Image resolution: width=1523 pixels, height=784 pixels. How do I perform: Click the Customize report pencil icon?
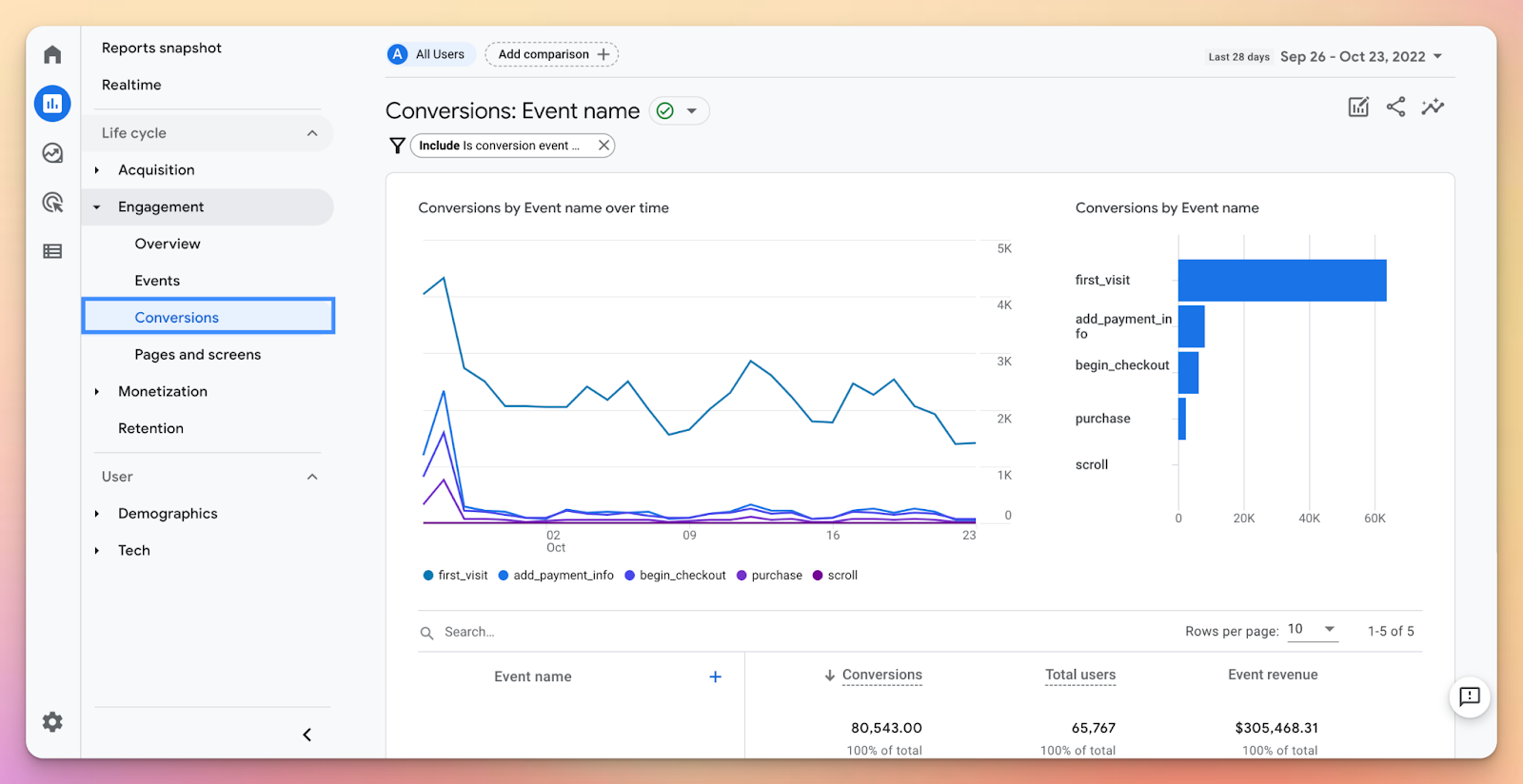(1358, 108)
